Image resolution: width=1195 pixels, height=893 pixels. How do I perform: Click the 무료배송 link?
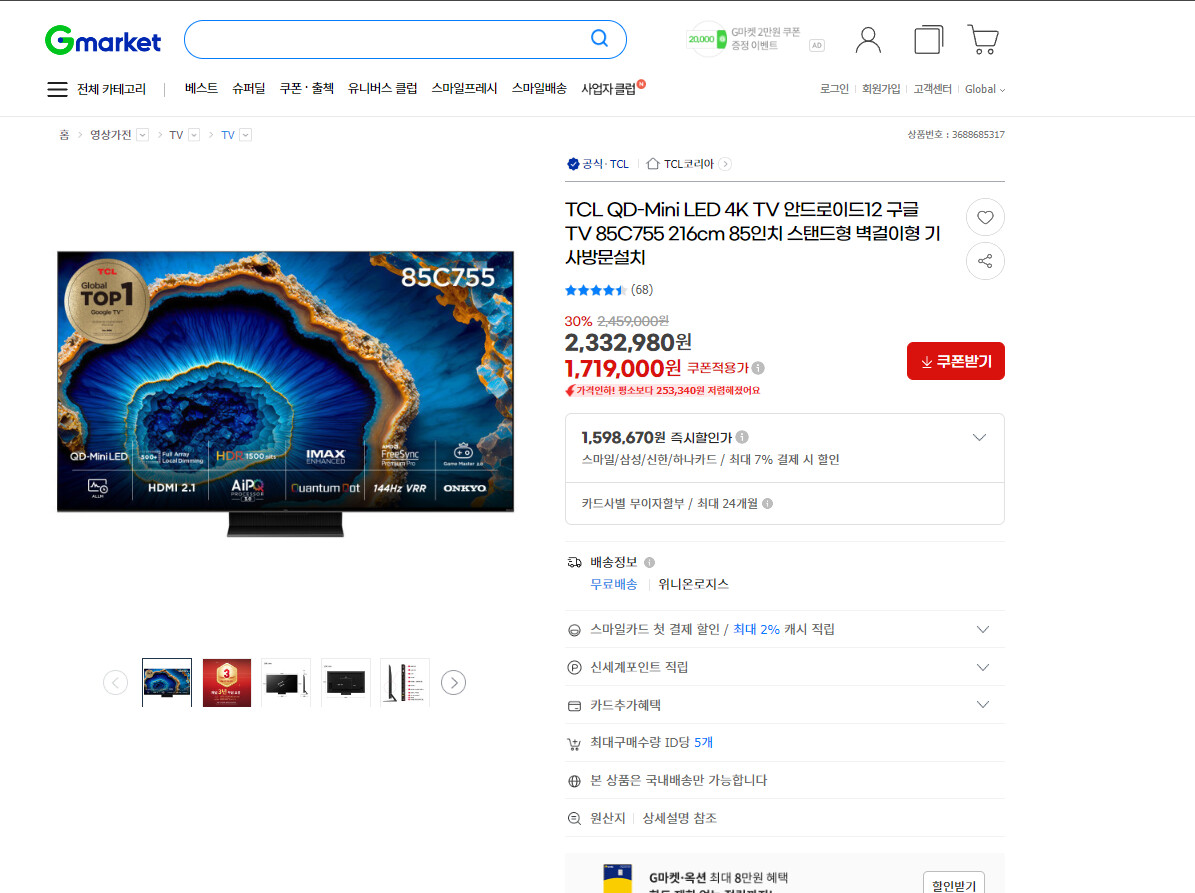614,584
